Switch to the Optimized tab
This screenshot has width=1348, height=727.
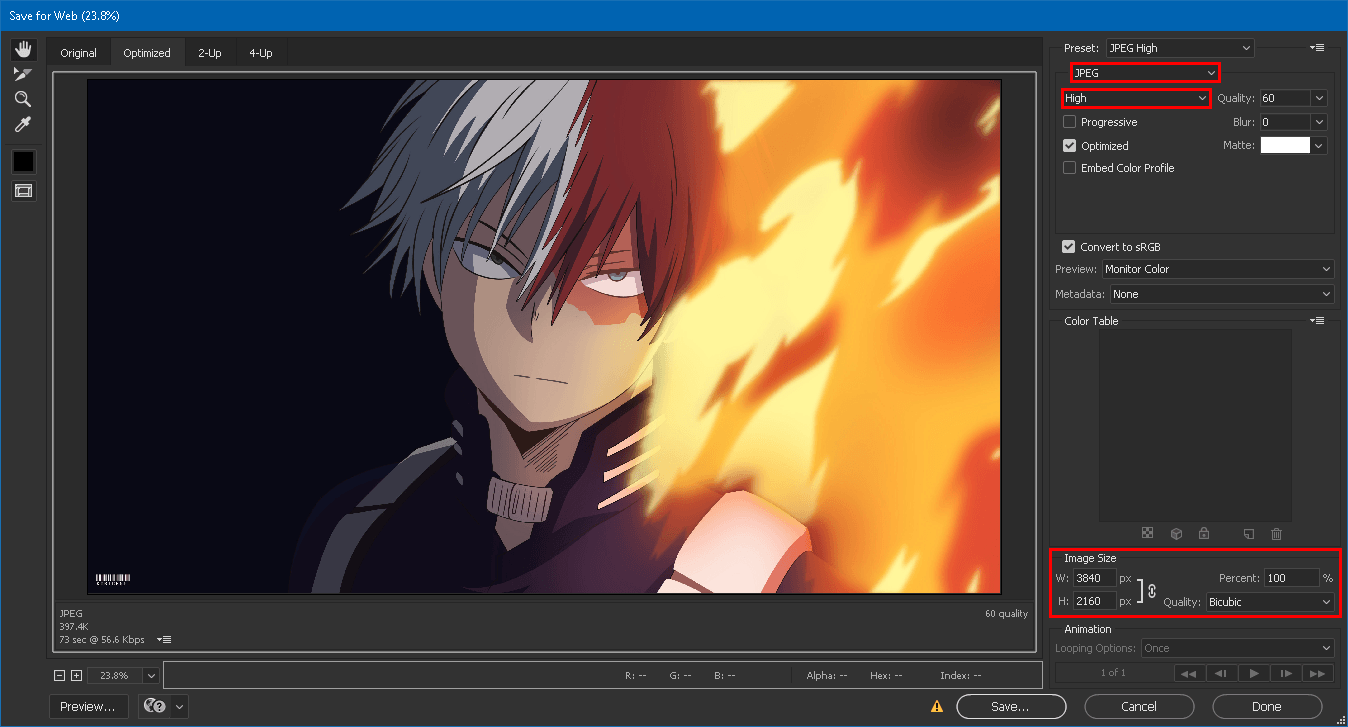click(x=147, y=53)
